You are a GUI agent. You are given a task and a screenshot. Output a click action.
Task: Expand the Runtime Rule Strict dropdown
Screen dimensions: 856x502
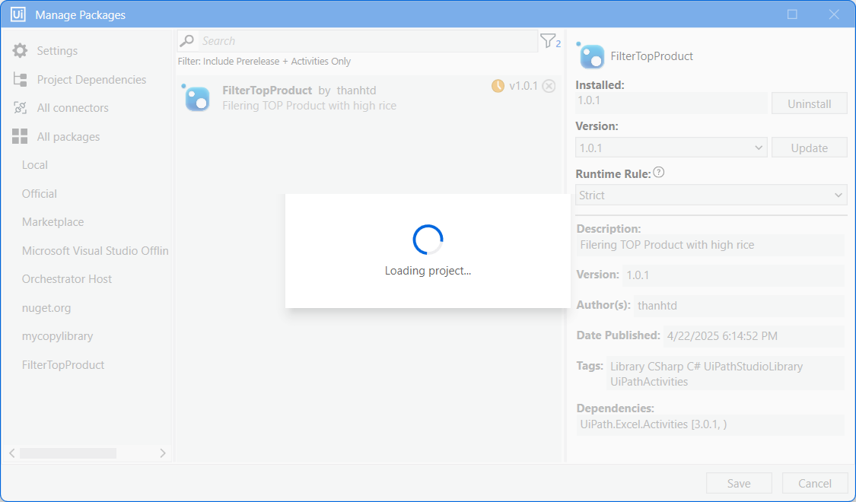711,195
